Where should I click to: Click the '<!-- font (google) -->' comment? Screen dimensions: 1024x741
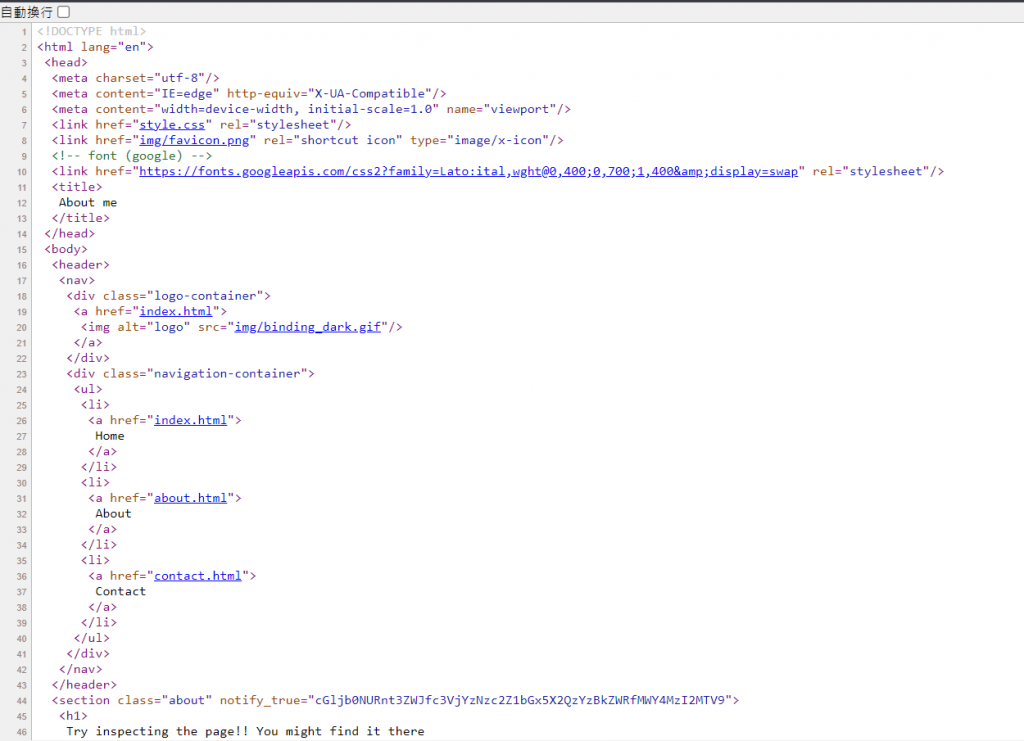click(x=132, y=156)
